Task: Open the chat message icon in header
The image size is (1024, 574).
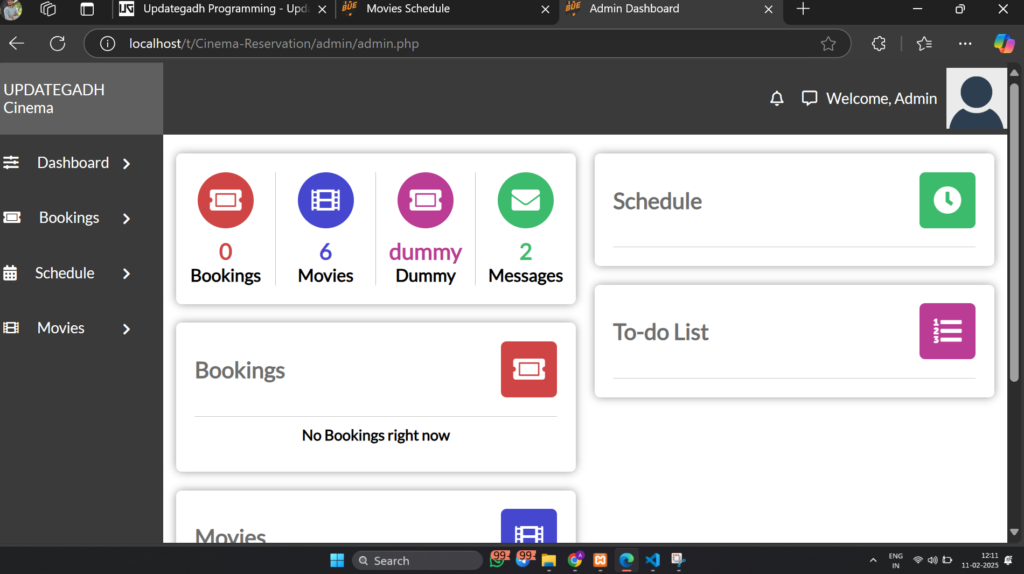Action: tap(809, 99)
